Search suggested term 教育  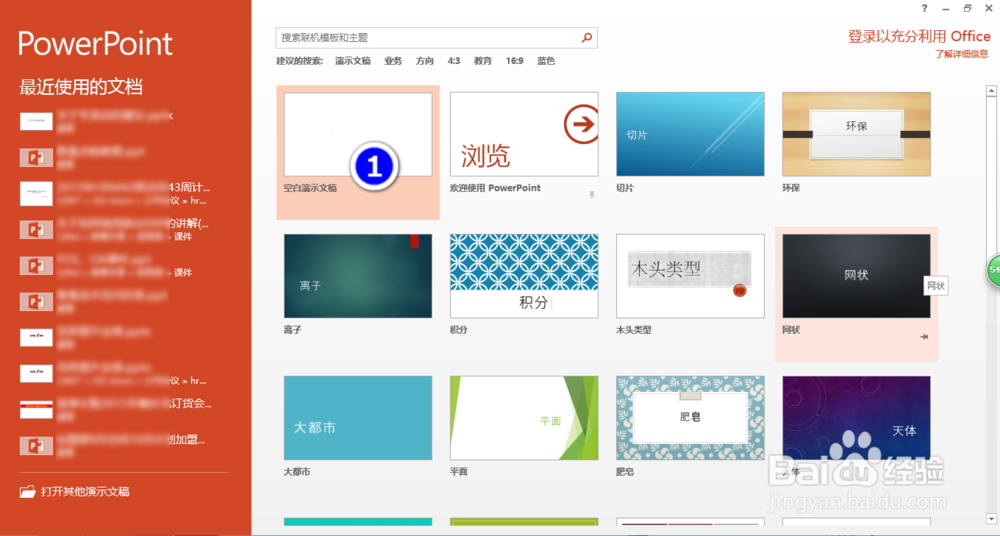click(x=483, y=61)
